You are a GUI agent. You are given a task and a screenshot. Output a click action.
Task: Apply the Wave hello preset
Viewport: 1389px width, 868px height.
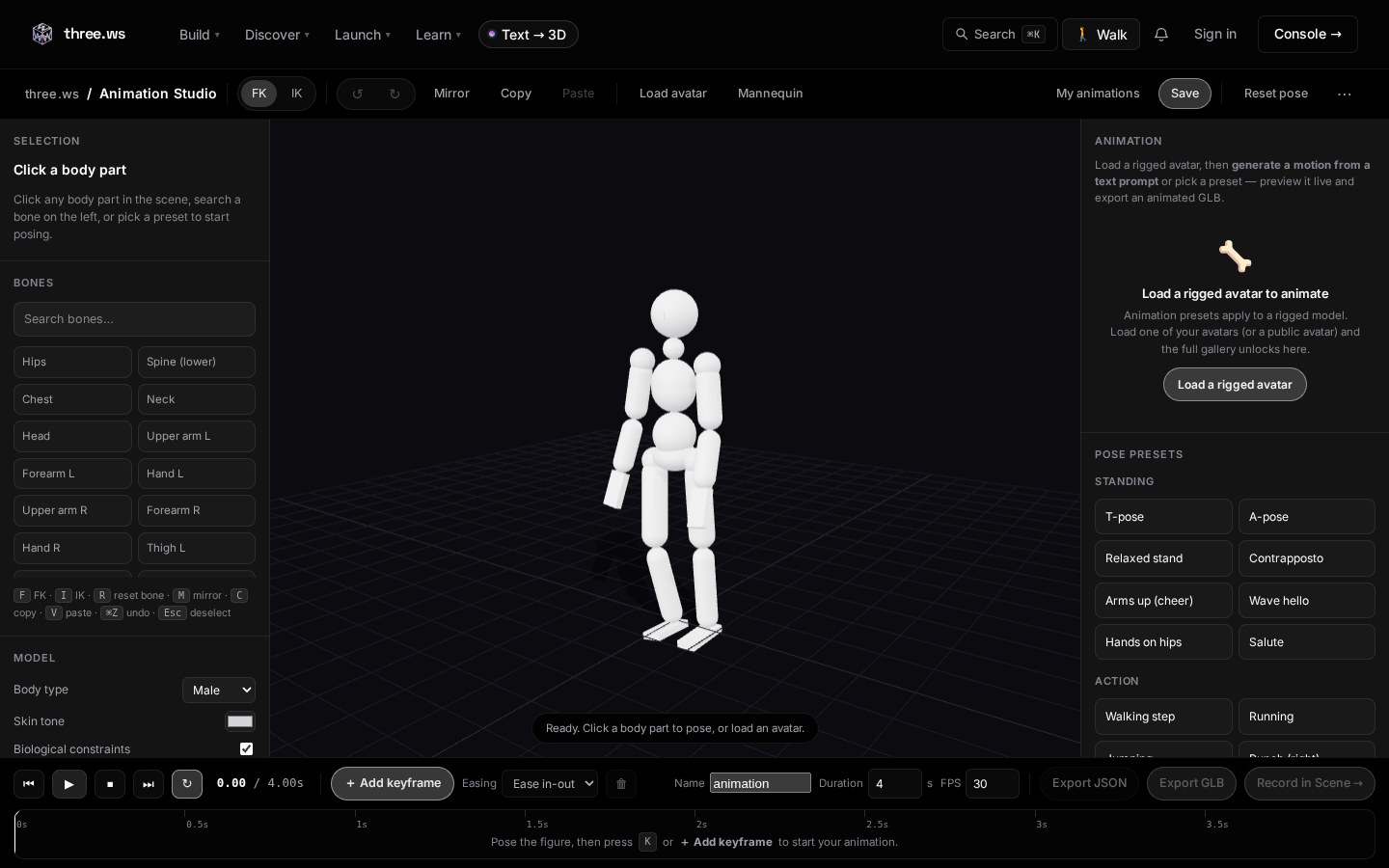(x=1307, y=601)
